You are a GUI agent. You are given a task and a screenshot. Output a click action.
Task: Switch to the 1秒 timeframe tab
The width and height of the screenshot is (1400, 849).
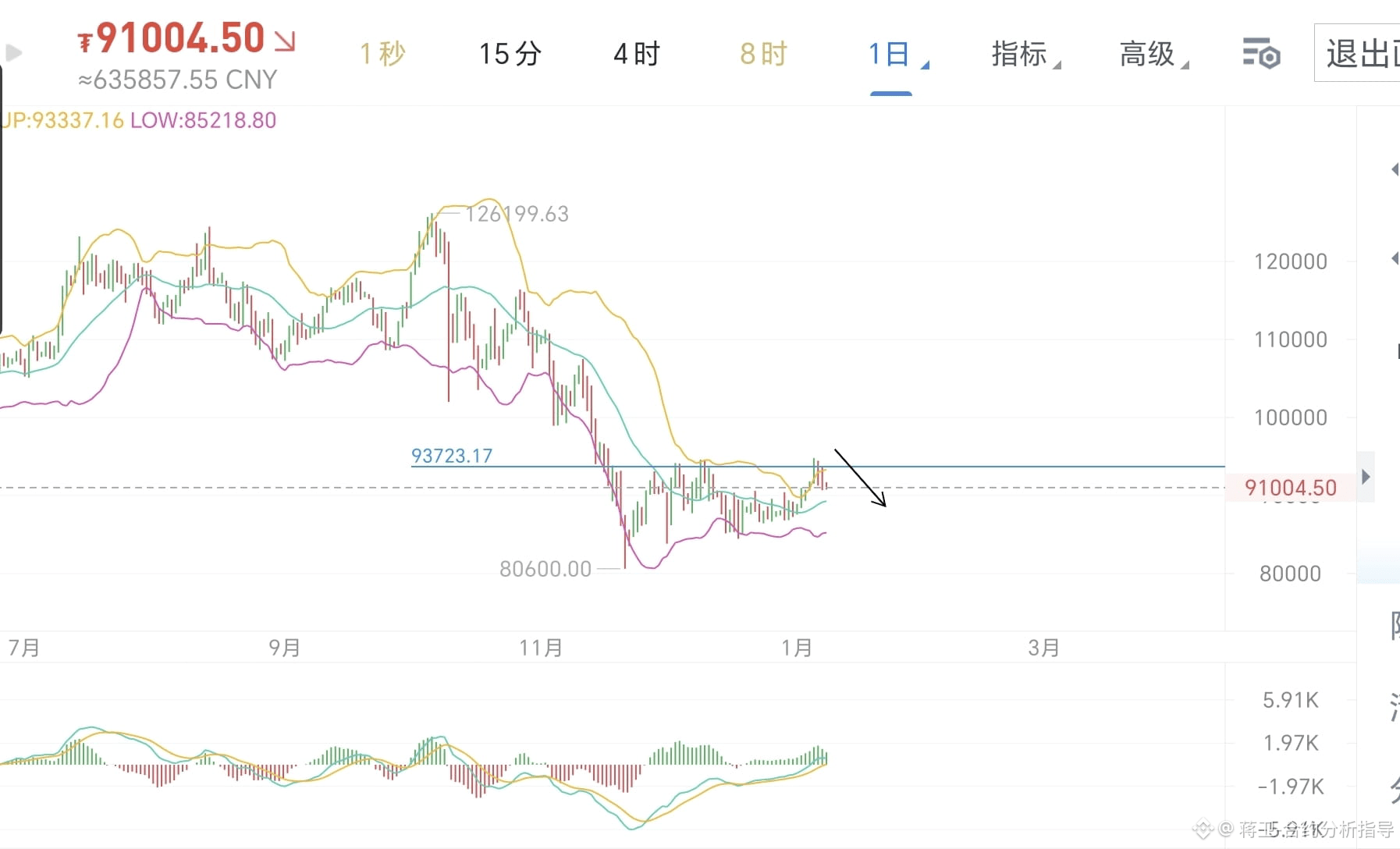click(382, 53)
